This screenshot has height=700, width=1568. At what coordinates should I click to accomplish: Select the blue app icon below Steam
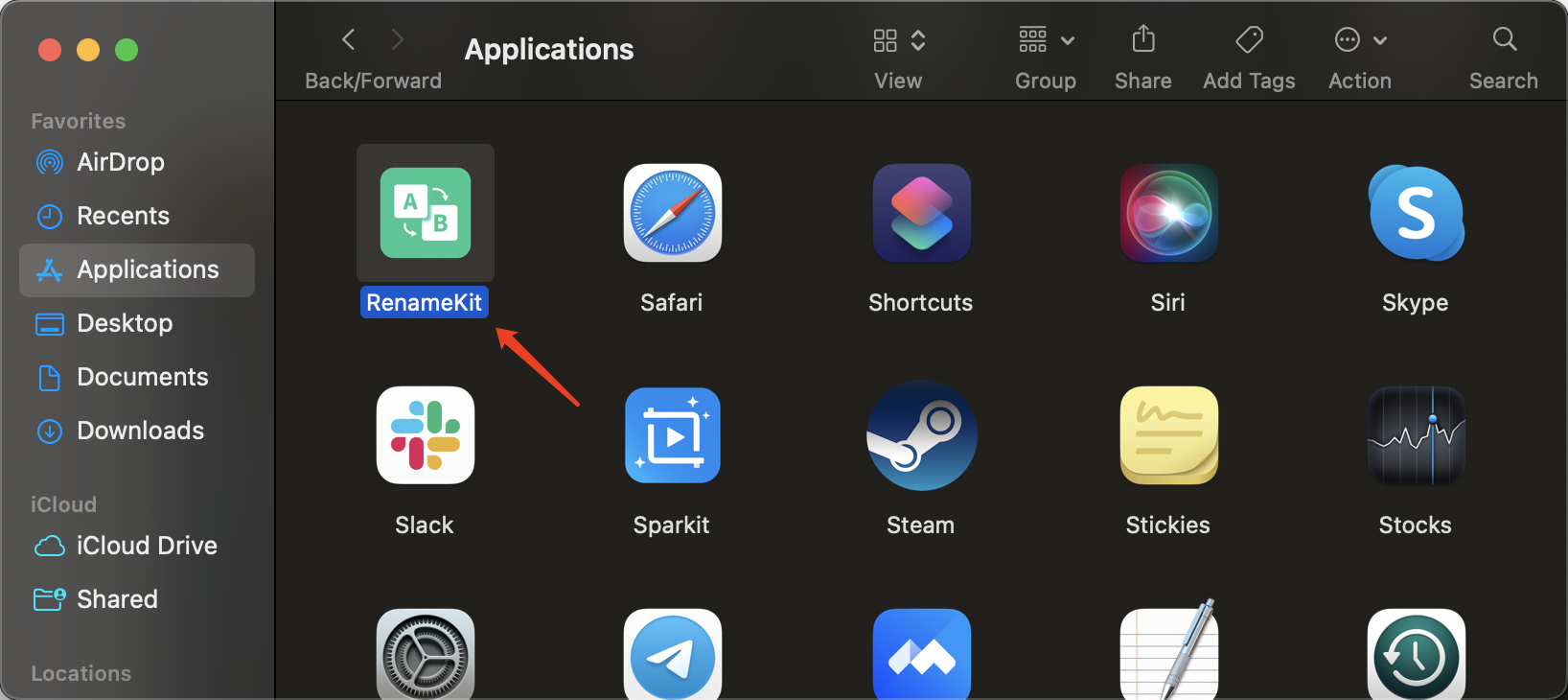tap(921, 654)
